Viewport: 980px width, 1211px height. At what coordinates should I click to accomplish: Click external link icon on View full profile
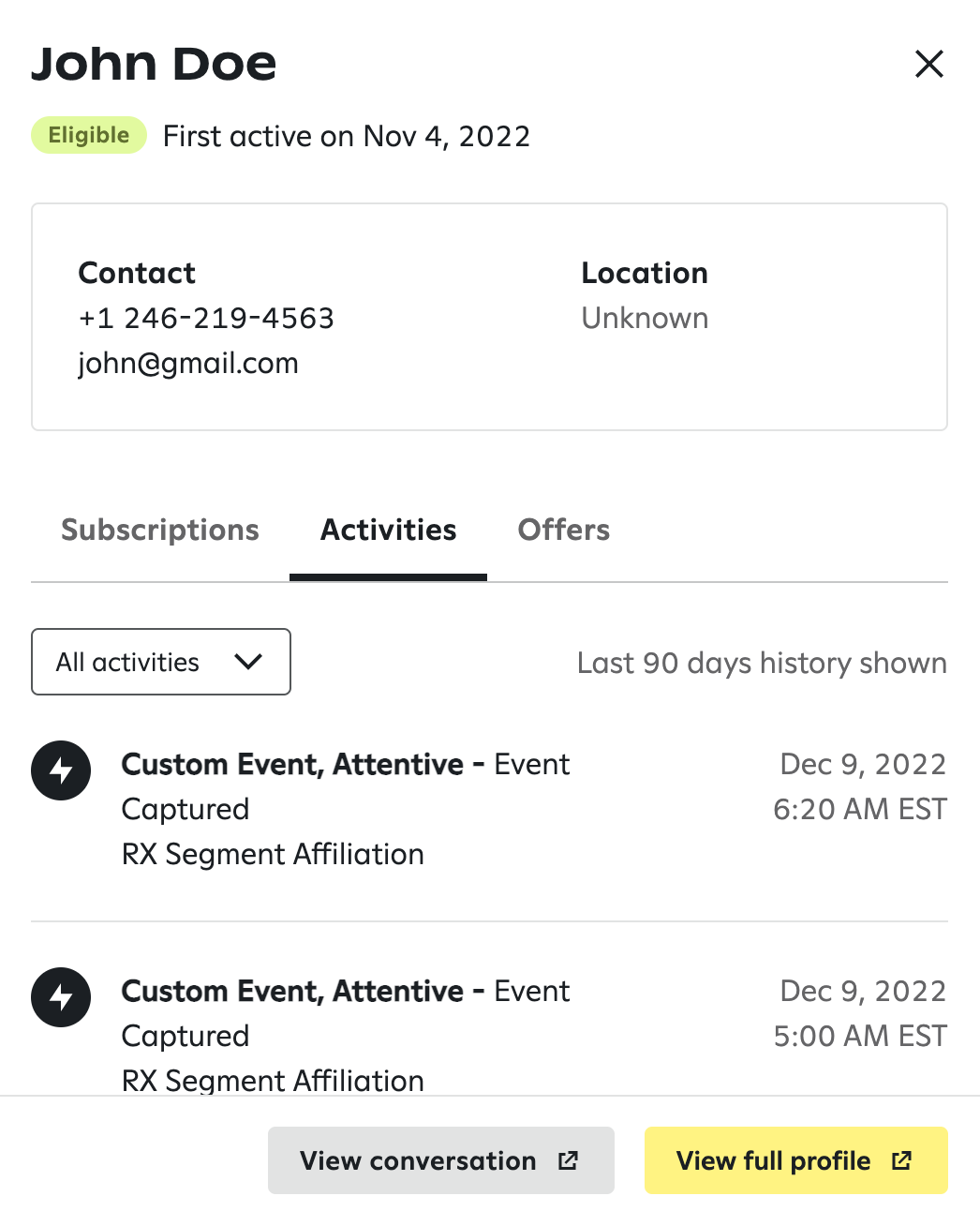coord(901,1160)
